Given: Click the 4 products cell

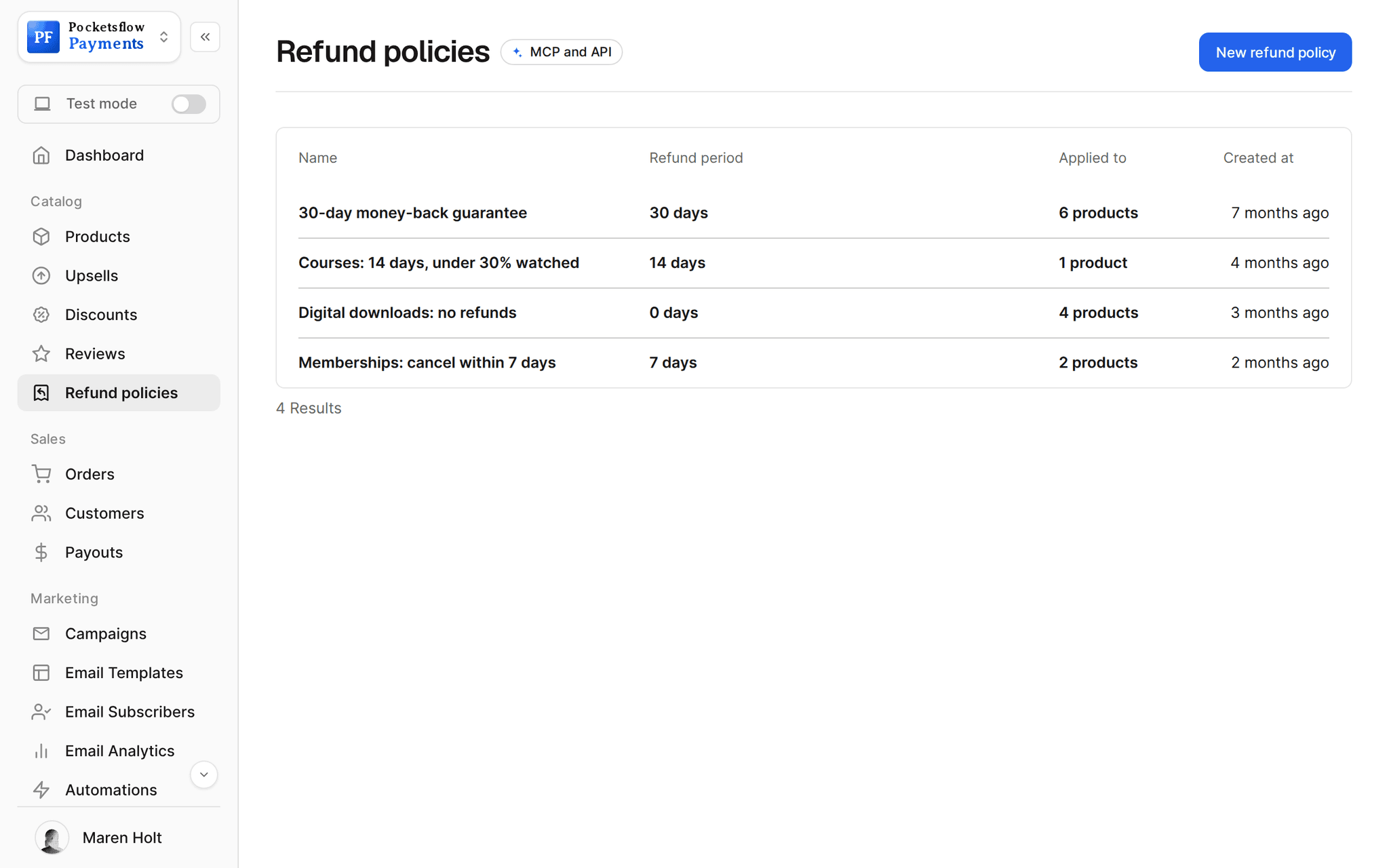Looking at the screenshot, I should pyautogui.click(x=1098, y=313).
